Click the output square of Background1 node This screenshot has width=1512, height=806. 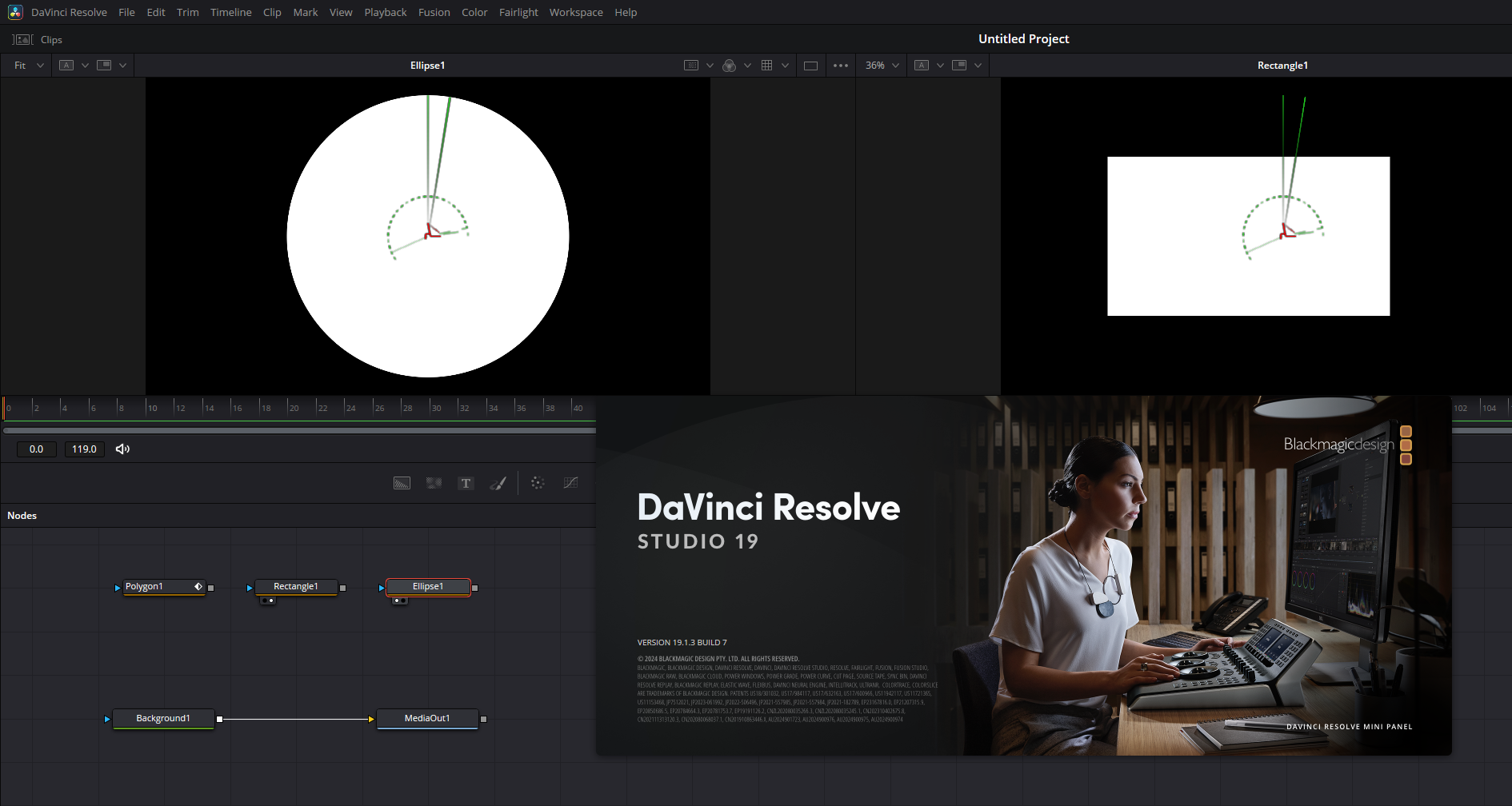[x=219, y=719]
